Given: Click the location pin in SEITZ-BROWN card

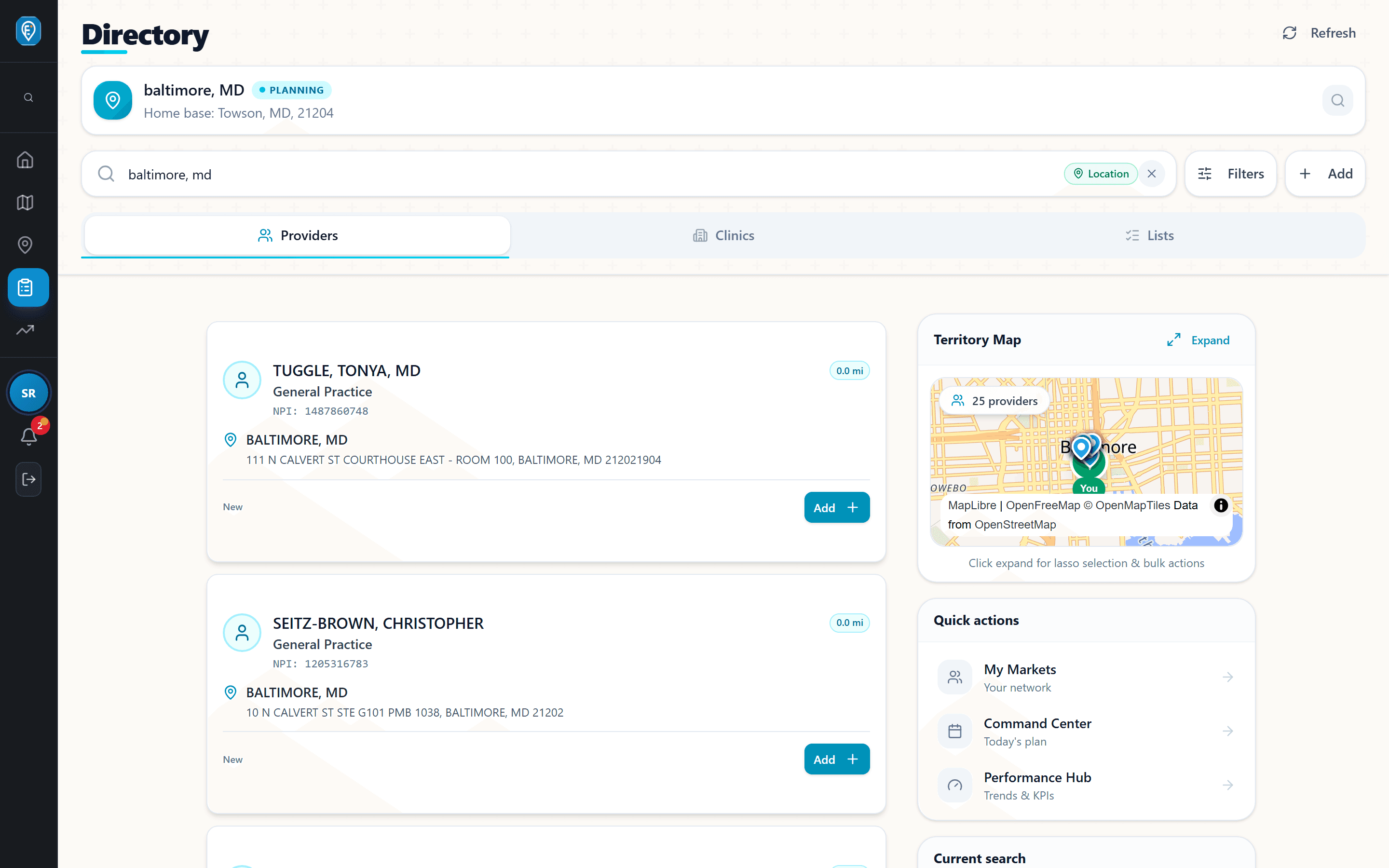Looking at the screenshot, I should point(230,692).
